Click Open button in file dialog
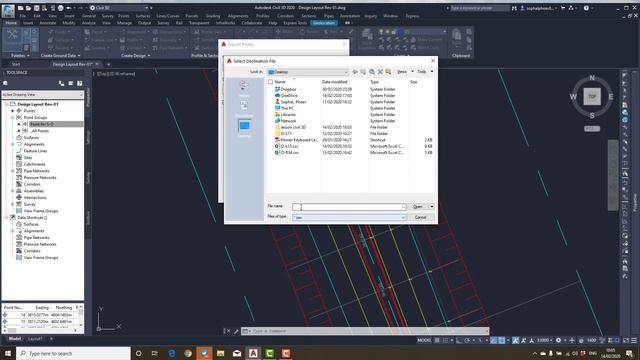This screenshot has height=360, width=640. [x=418, y=207]
